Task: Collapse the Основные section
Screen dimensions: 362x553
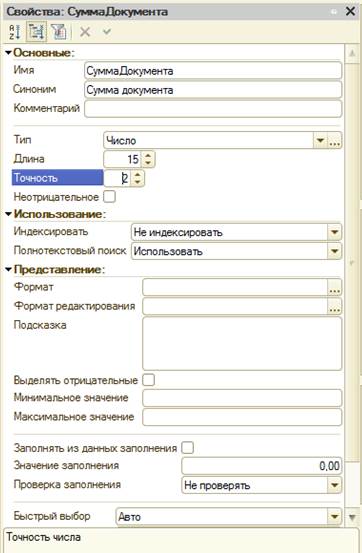Action: click(8, 53)
